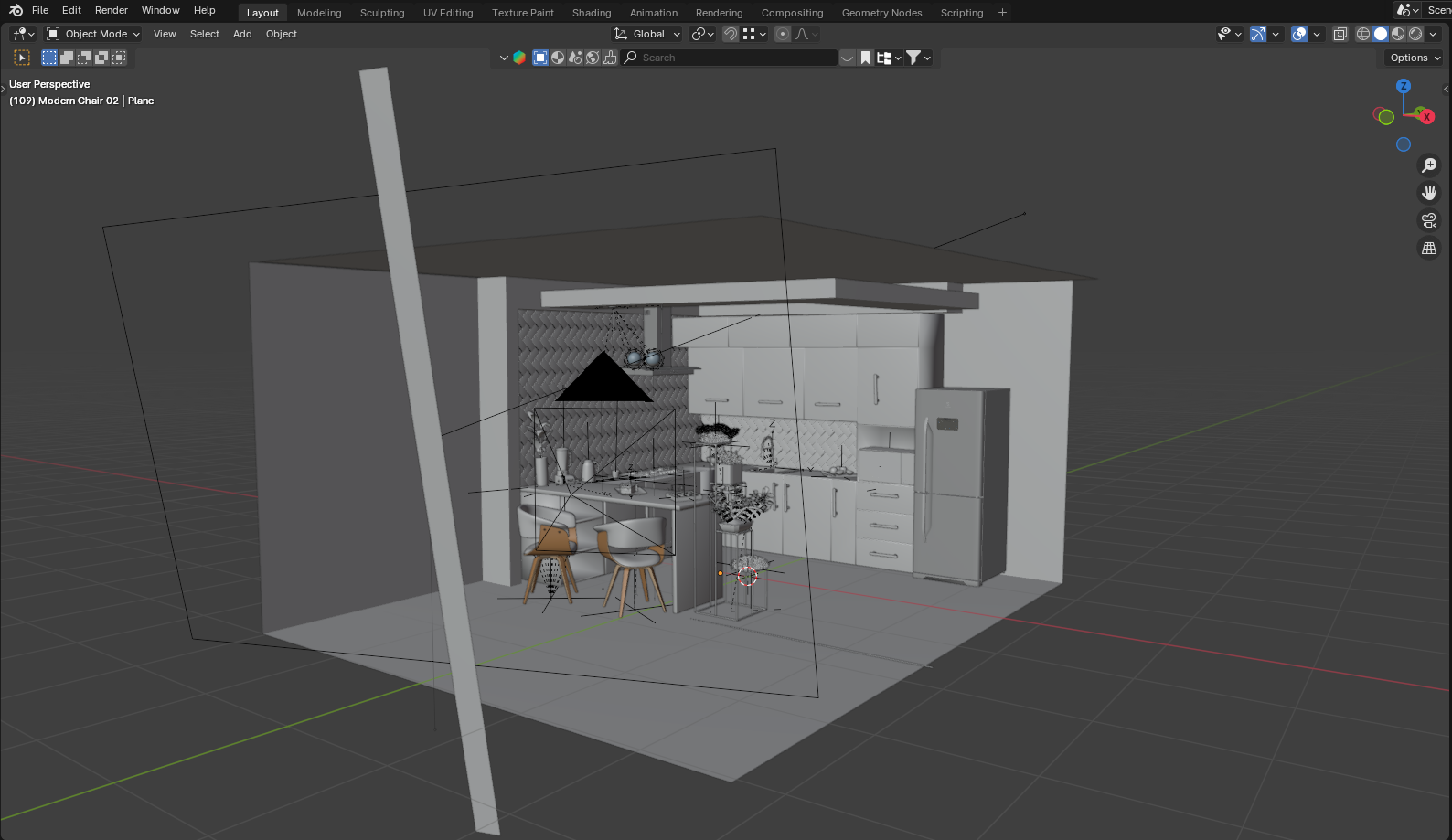This screenshot has height=840, width=1452.
Task: Click the zoom viewport magnifier icon
Action: tap(1429, 165)
